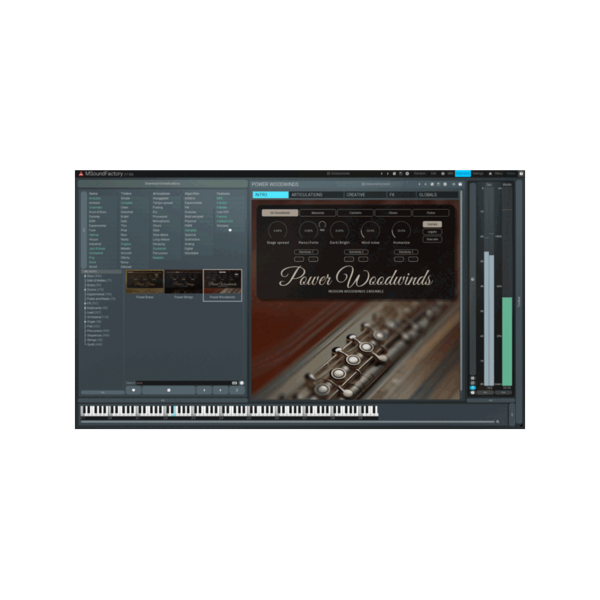Screen dimensions: 600x600
Task: Switch to the CREATIVE tab
Action: [x=363, y=195]
